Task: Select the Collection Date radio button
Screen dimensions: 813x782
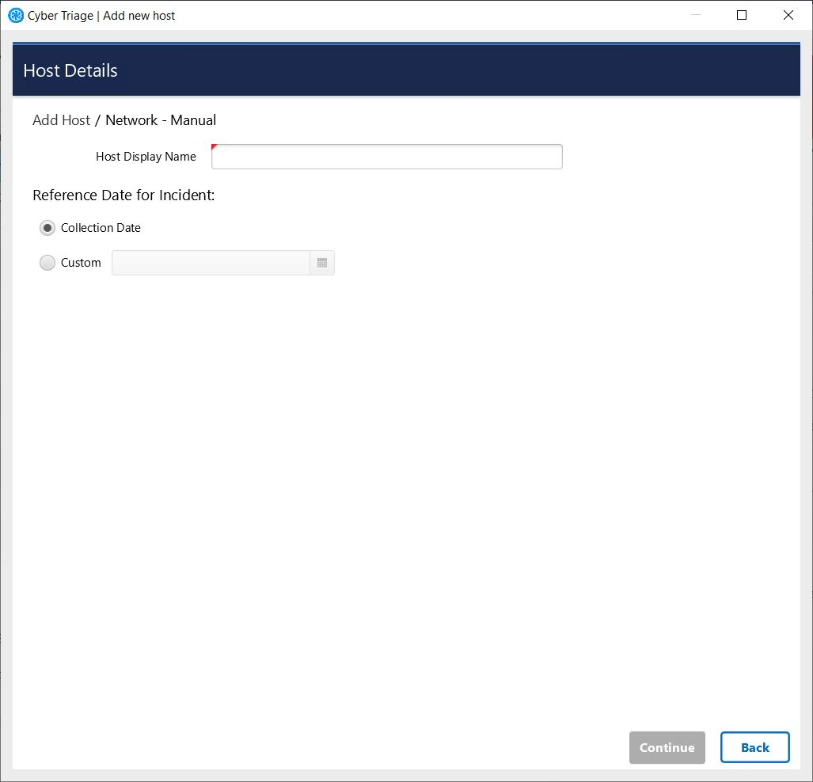Action: point(47,228)
